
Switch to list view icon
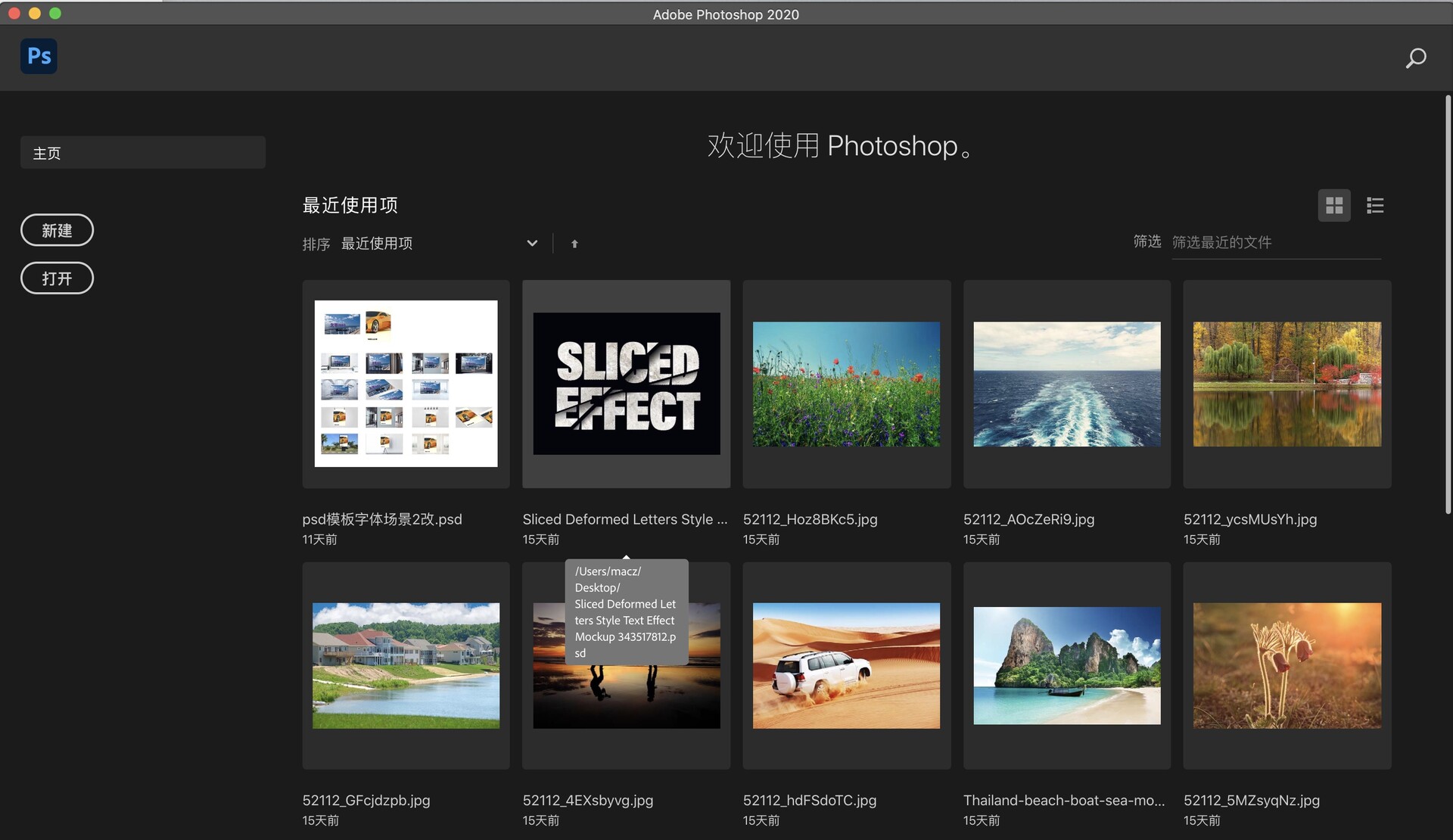coord(1375,205)
